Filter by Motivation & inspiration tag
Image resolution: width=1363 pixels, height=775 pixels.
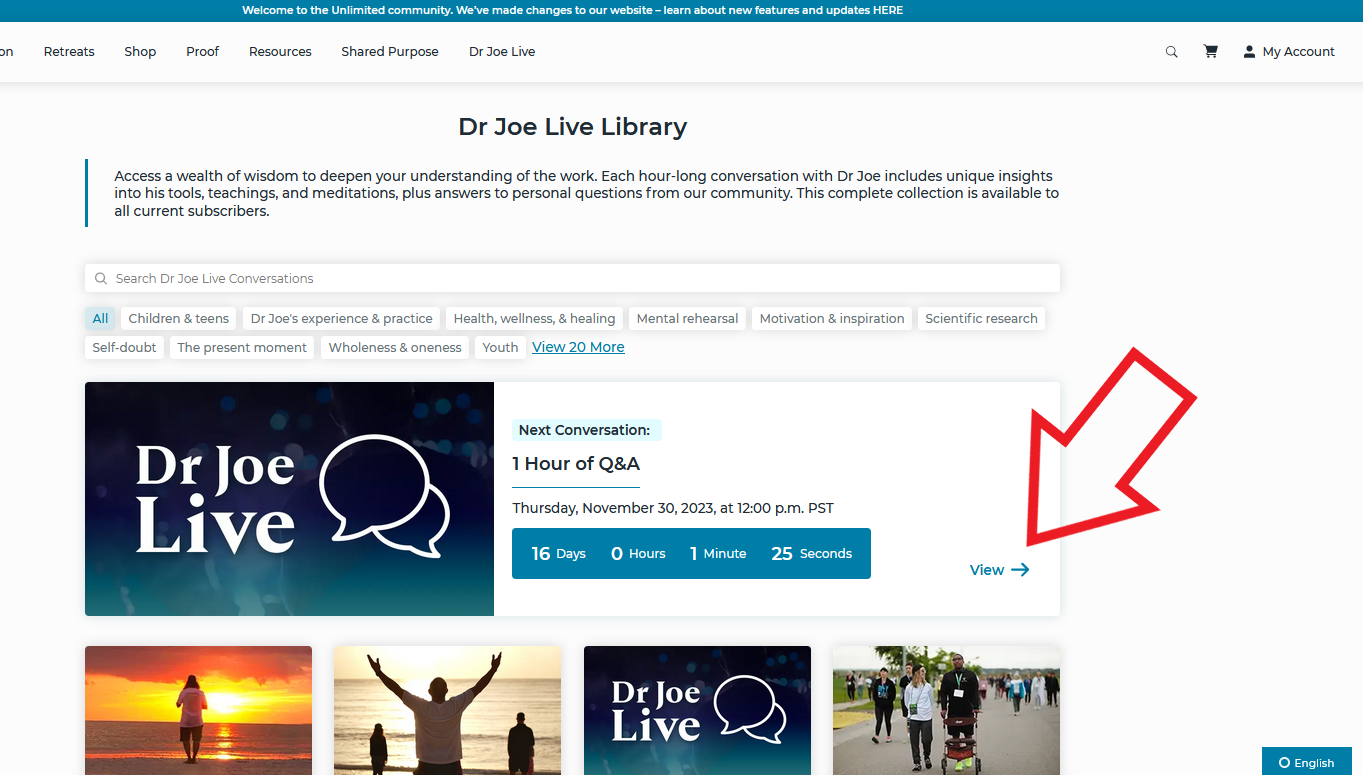pyautogui.click(x=832, y=319)
